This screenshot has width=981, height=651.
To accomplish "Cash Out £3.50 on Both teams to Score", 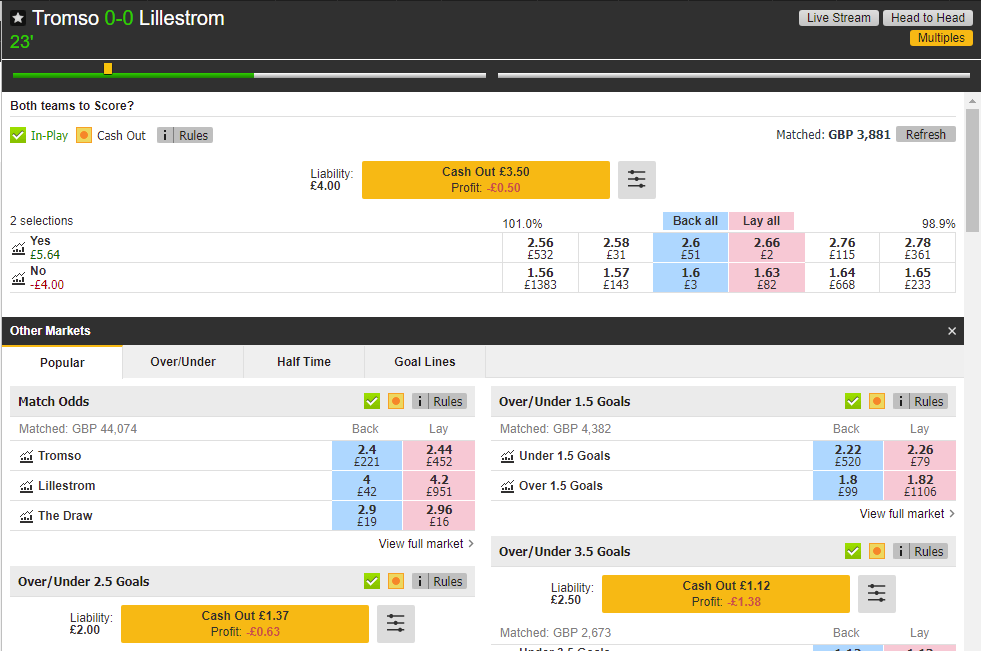I will (x=485, y=180).
